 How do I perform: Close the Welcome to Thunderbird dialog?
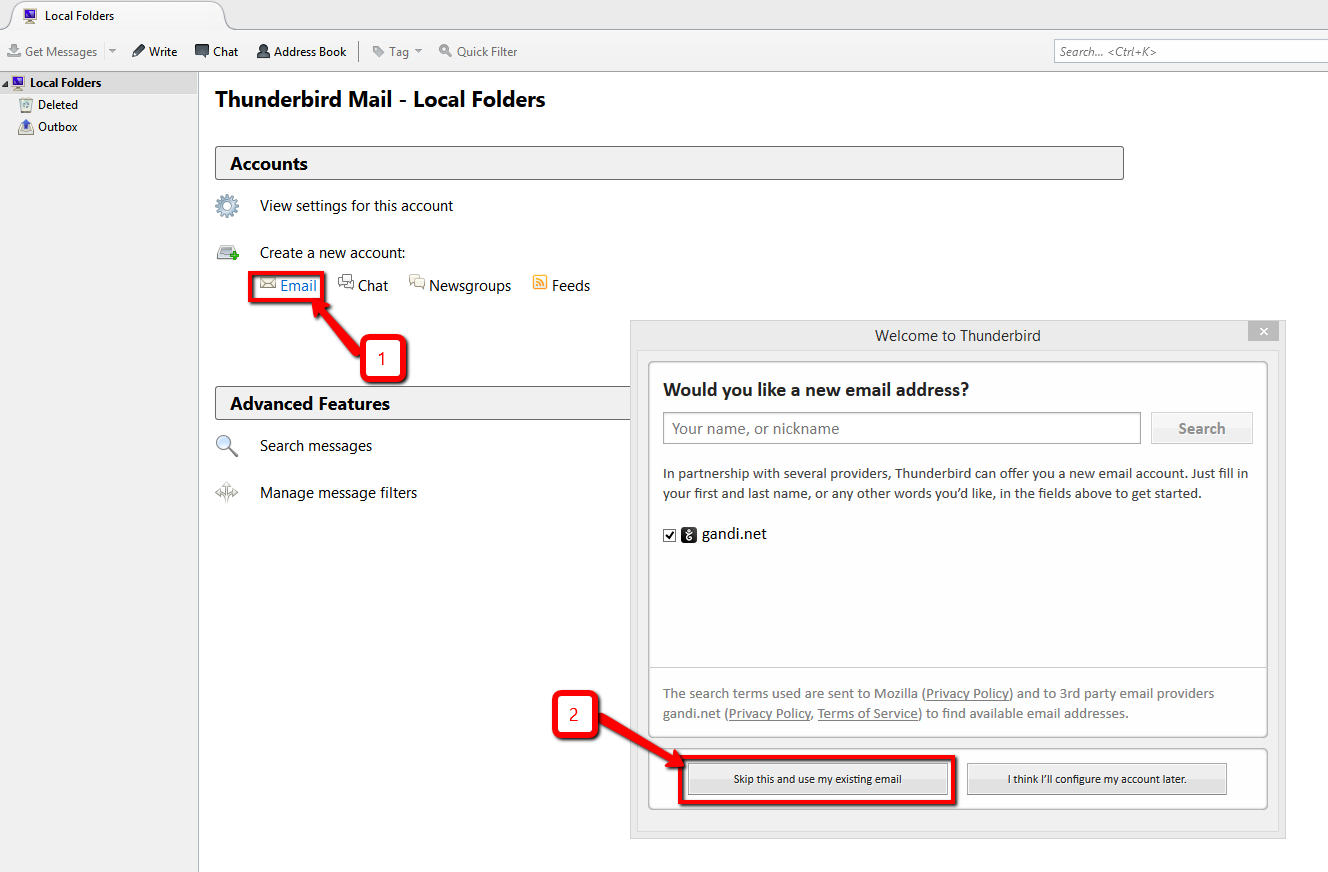[x=1263, y=331]
